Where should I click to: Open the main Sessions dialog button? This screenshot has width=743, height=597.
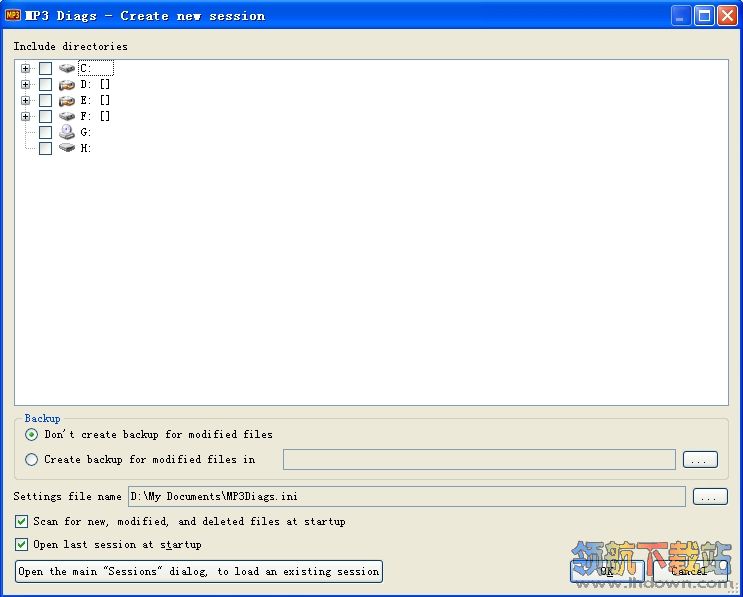coord(199,571)
